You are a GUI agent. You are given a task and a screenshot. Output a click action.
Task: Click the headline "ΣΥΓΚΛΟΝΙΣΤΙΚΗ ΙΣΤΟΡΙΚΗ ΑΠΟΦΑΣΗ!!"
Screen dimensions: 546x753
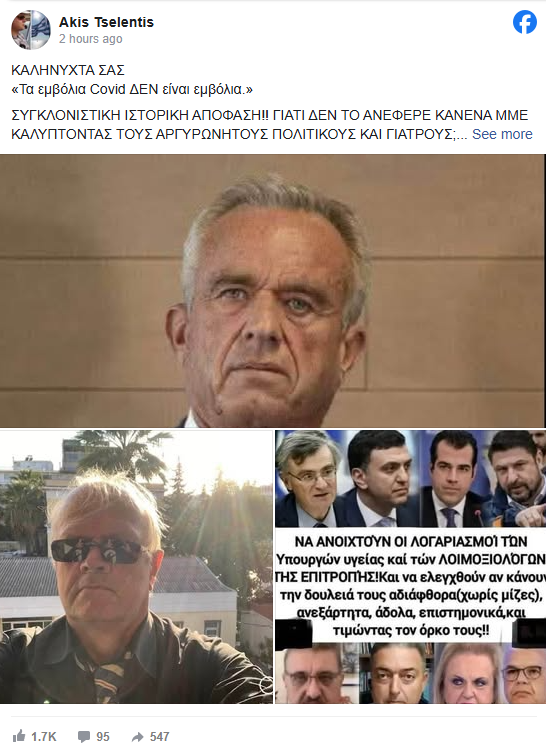tap(140, 115)
